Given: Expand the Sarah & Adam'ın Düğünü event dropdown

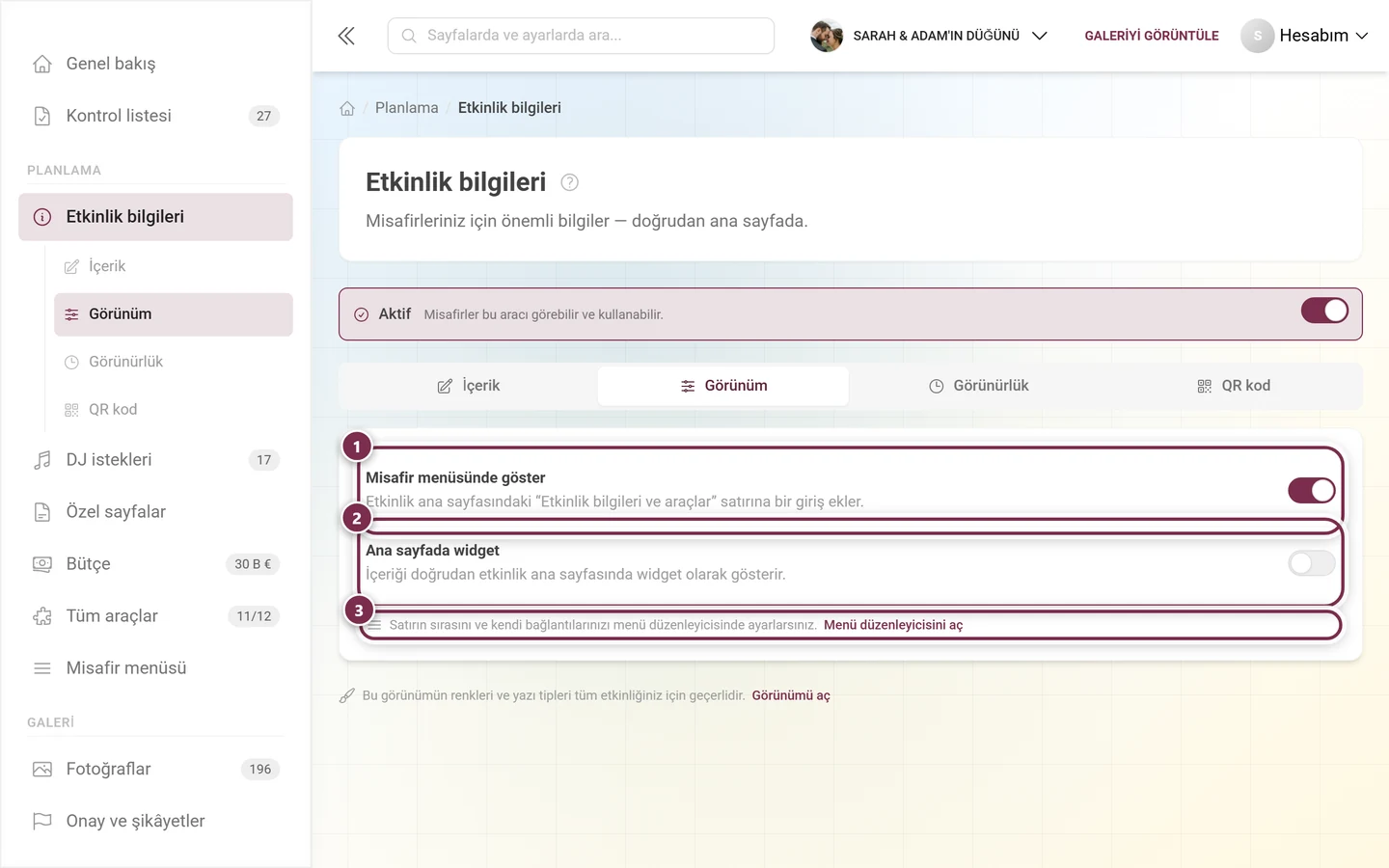Looking at the screenshot, I should (x=930, y=36).
